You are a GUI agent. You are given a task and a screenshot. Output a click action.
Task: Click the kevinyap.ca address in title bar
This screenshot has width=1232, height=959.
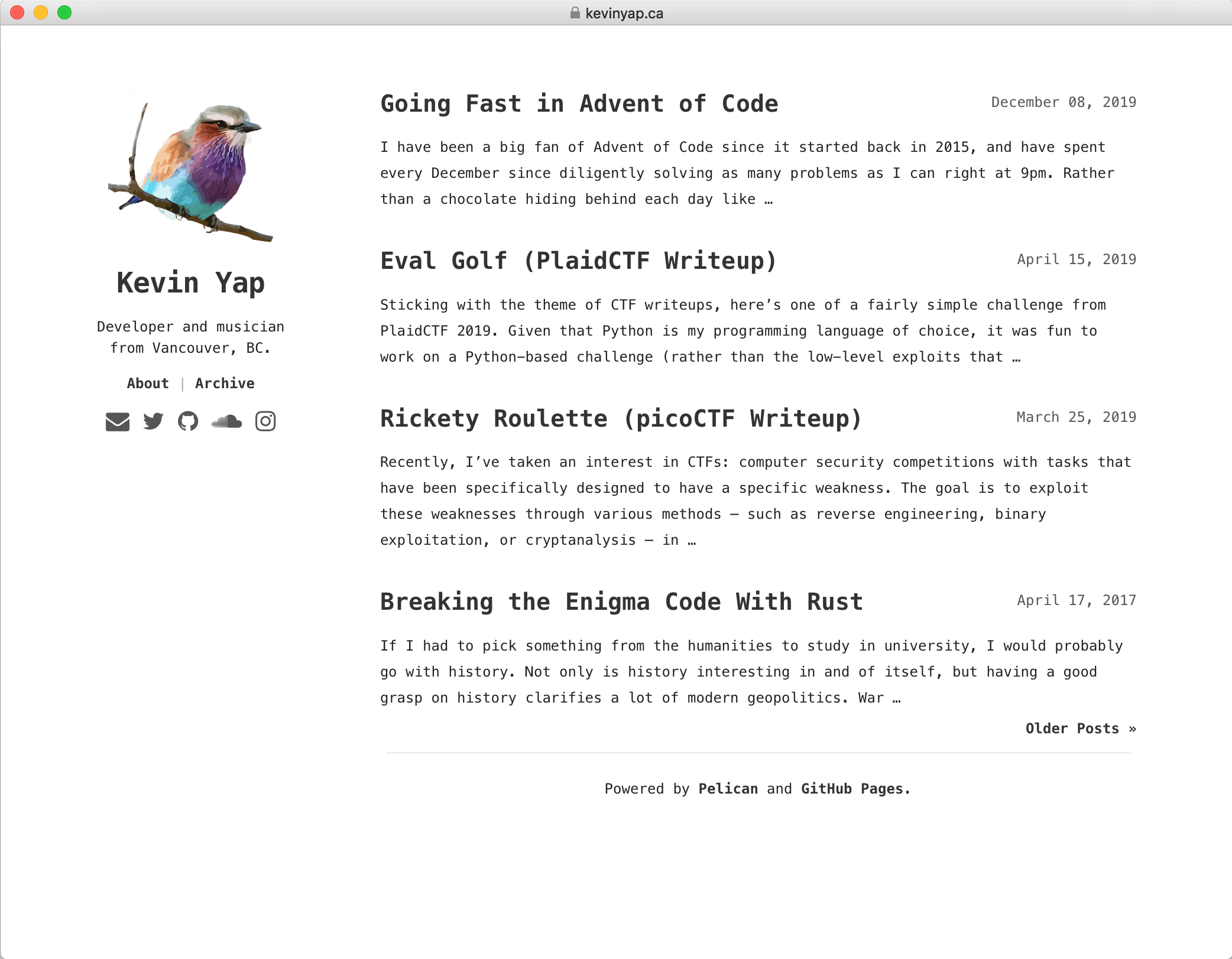point(624,13)
